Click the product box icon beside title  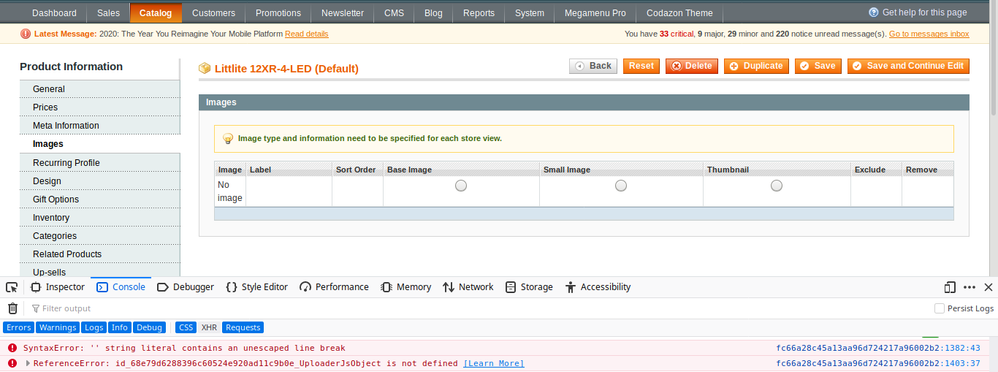204,68
